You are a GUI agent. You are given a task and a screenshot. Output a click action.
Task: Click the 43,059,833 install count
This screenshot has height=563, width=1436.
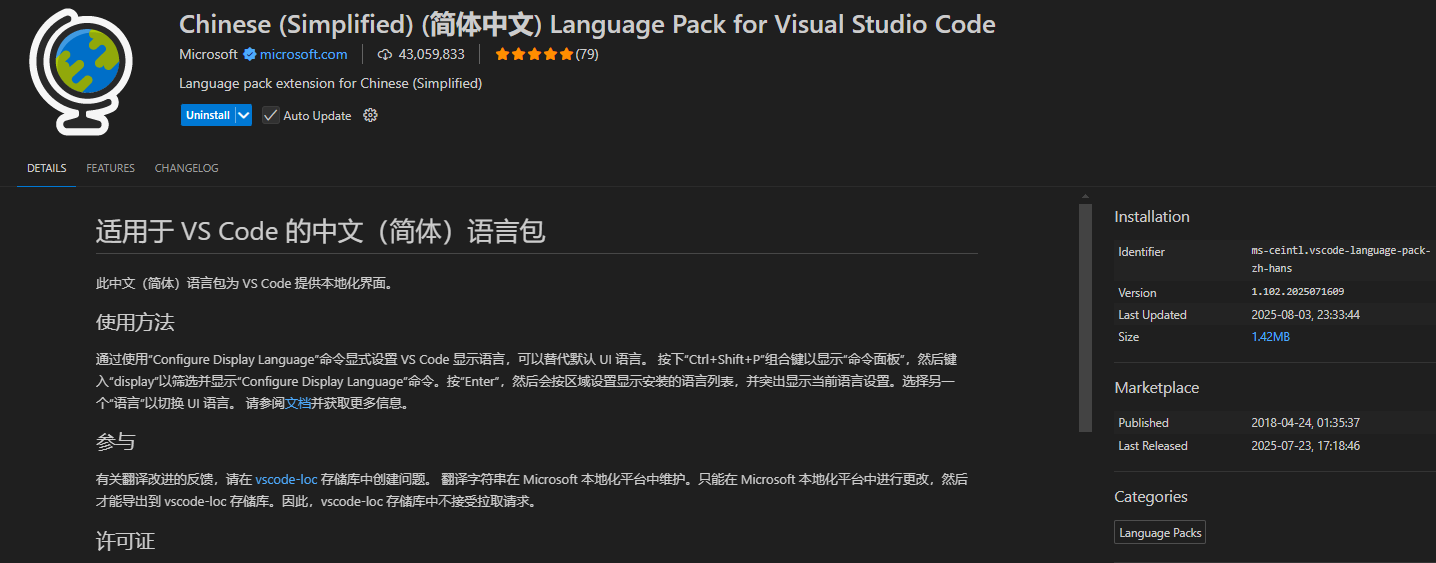(x=431, y=54)
